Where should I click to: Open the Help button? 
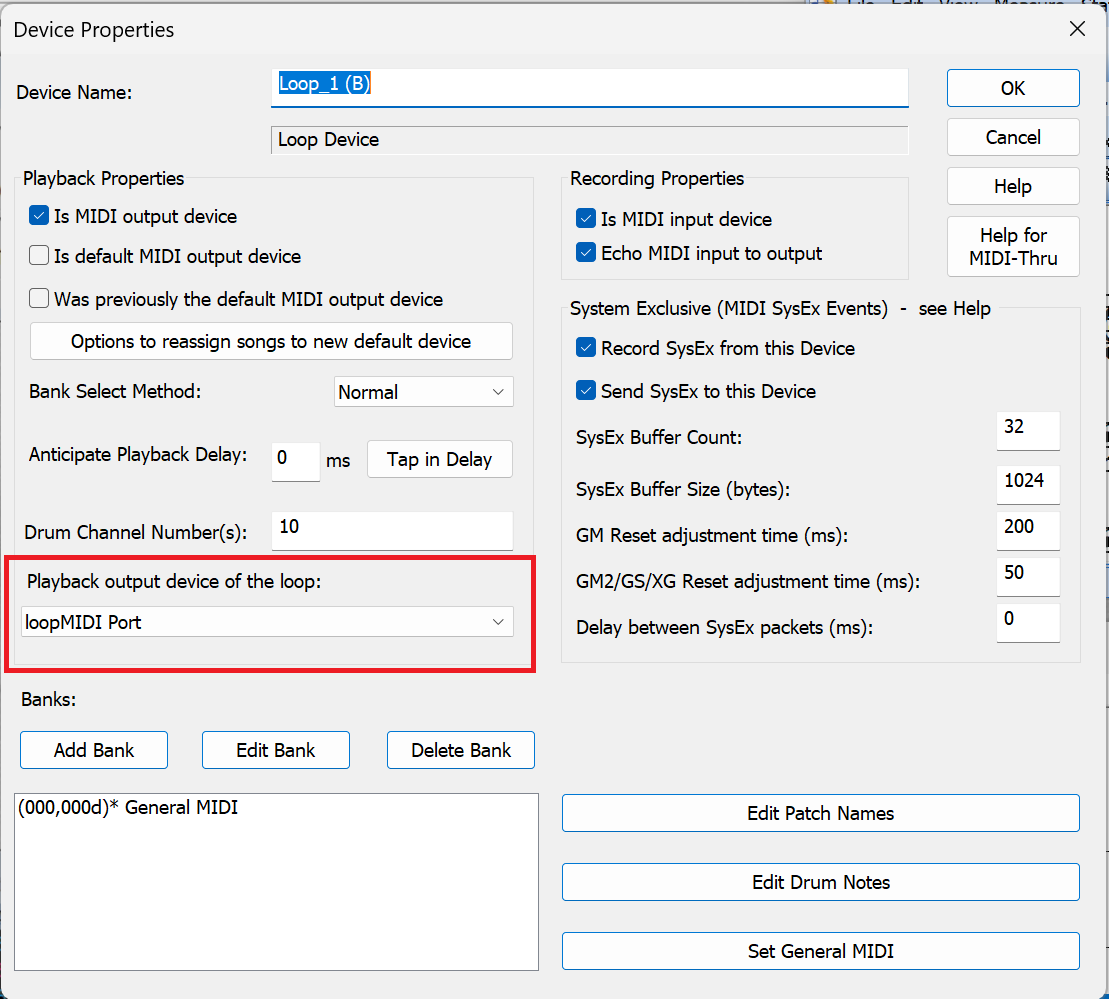[1013, 186]
